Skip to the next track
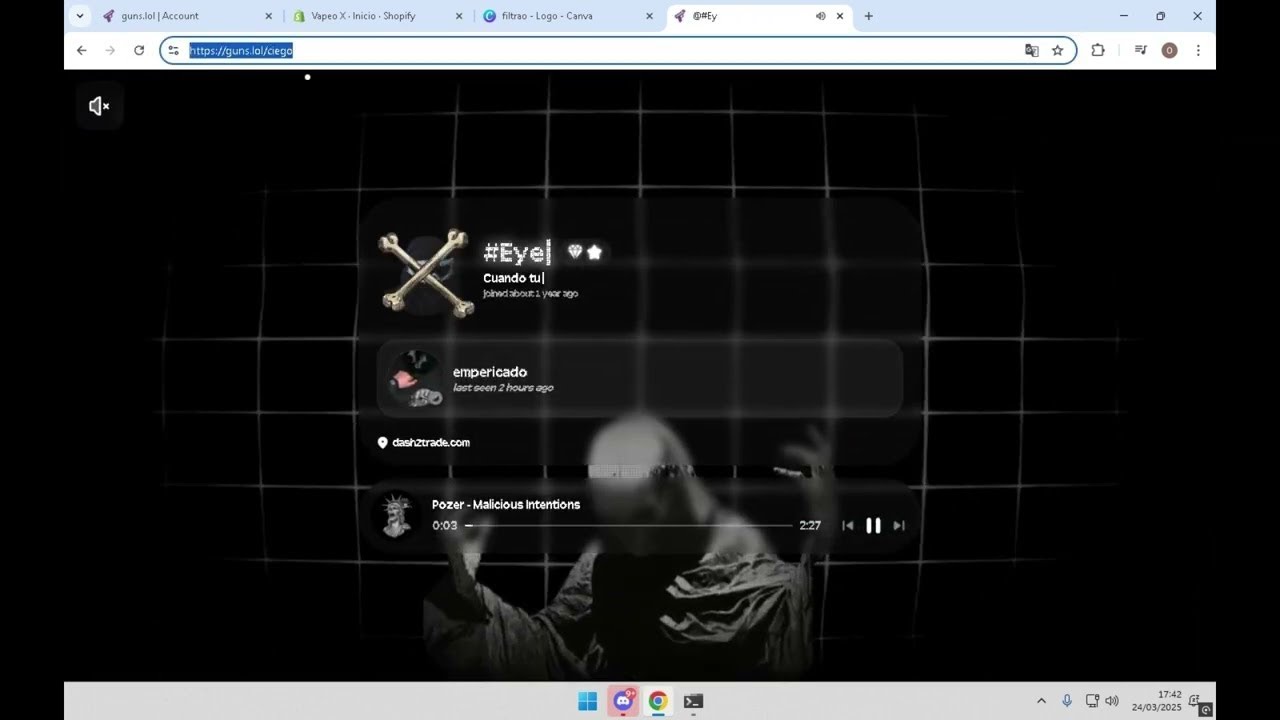The image size is (1280, 720). pos(899,525)
